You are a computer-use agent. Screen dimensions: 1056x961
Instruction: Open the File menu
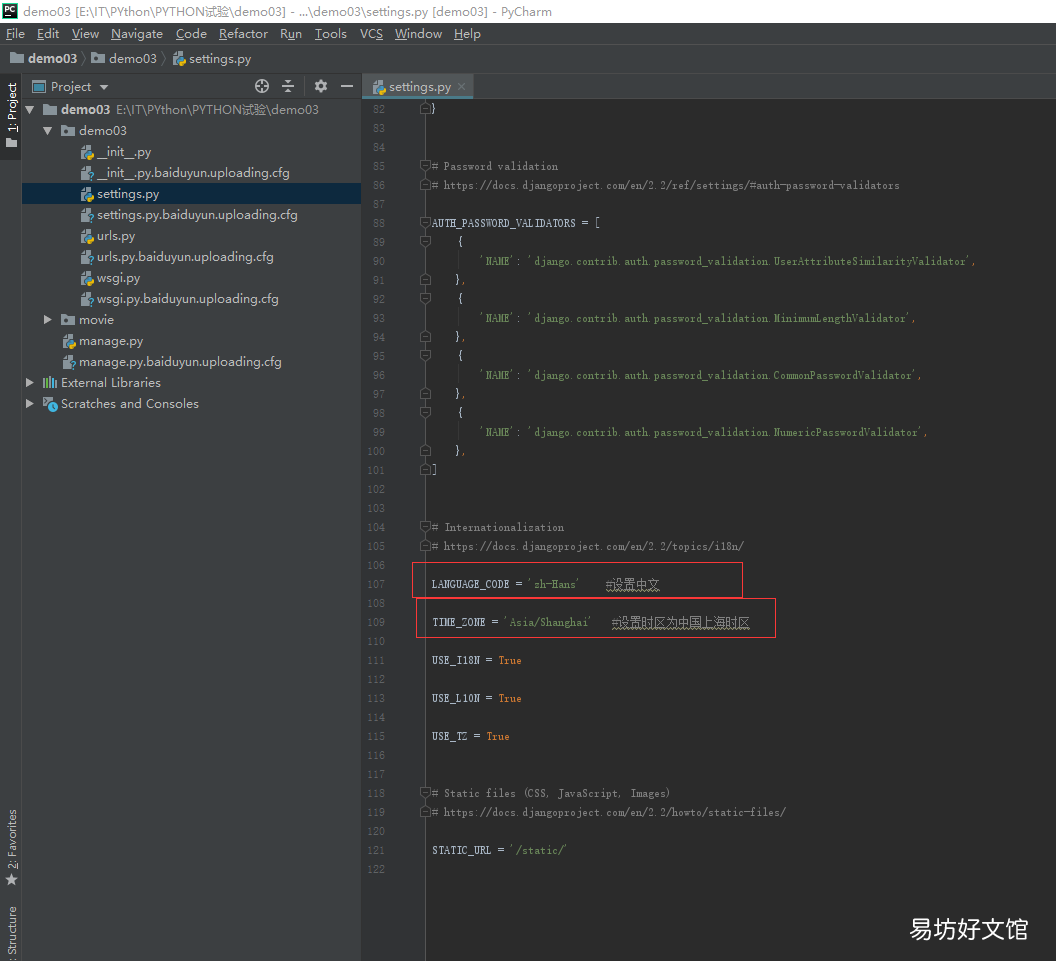click(15, 34)
